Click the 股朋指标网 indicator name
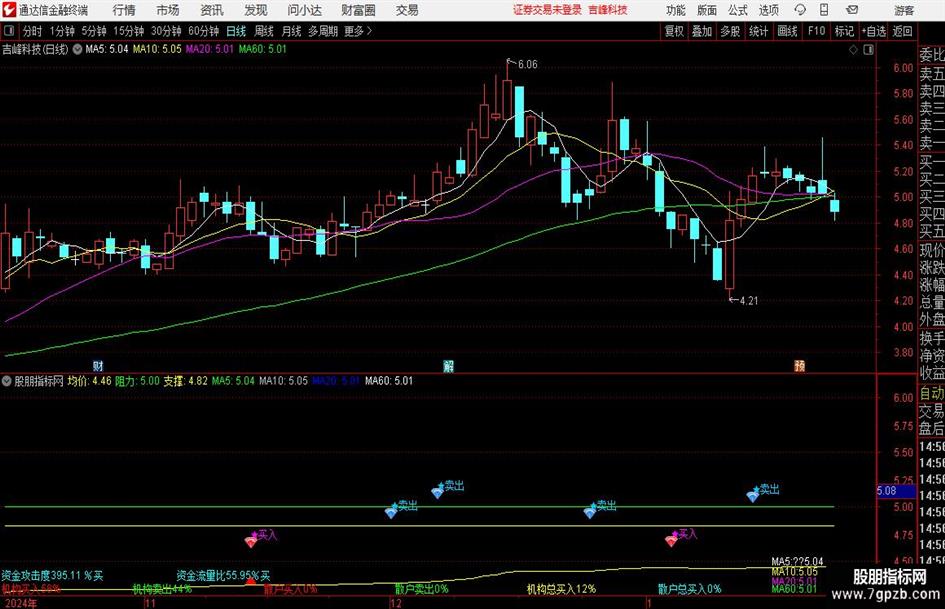The image size is (945, 609). (x=39, y=381)
